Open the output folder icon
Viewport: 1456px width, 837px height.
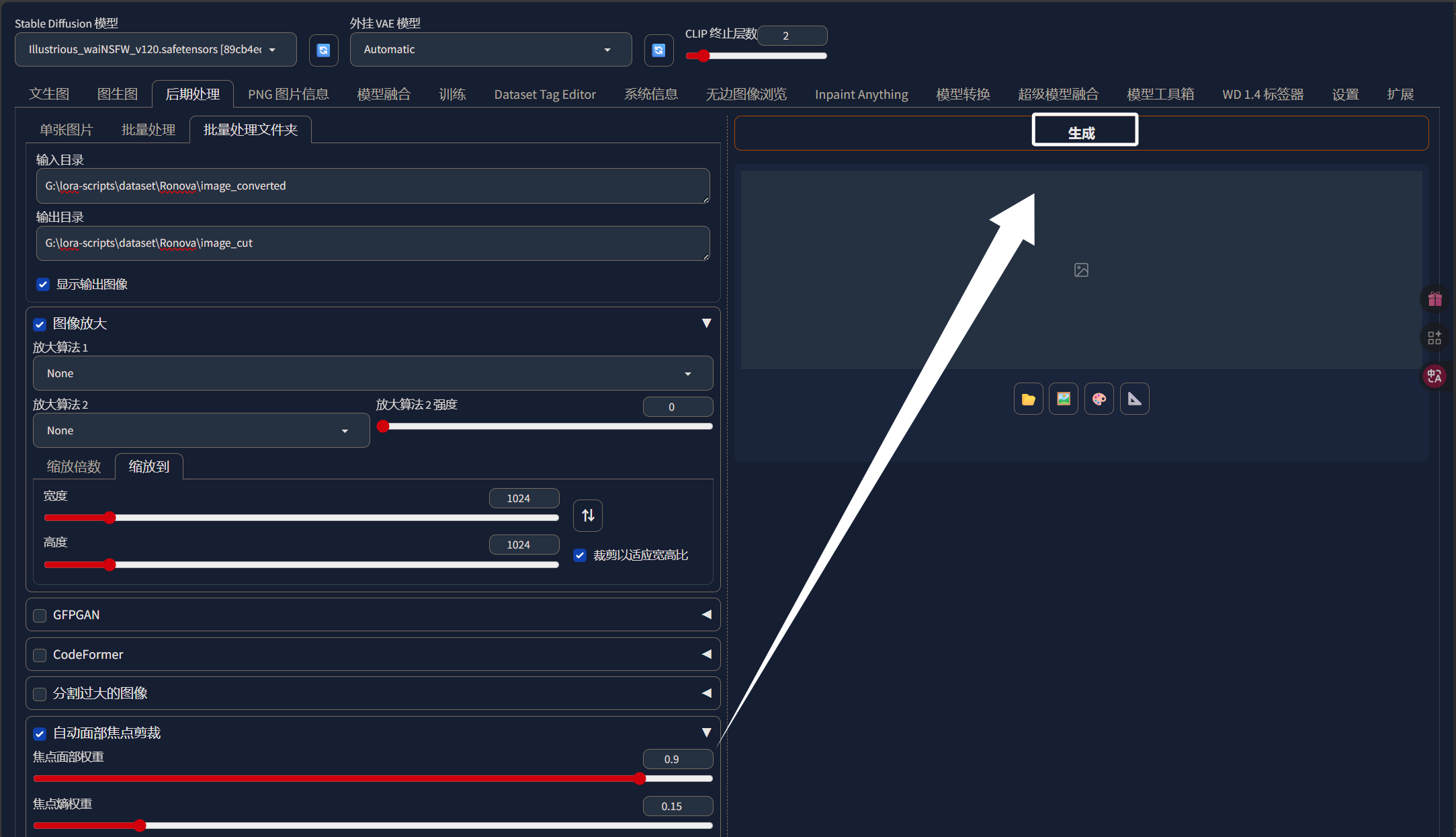(x=1028, y=399)
